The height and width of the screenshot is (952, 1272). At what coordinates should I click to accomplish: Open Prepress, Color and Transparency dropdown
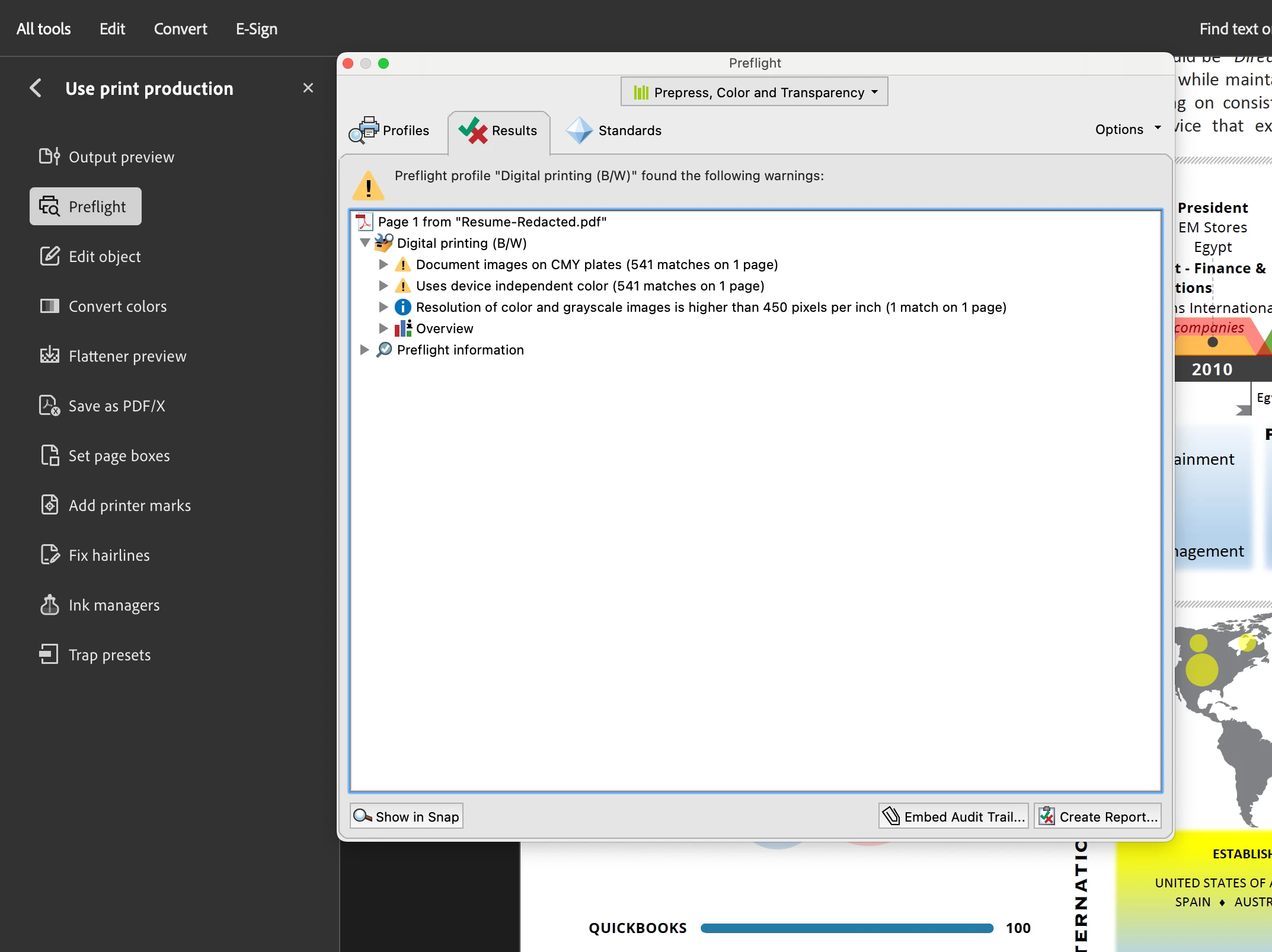pos(754,92)
